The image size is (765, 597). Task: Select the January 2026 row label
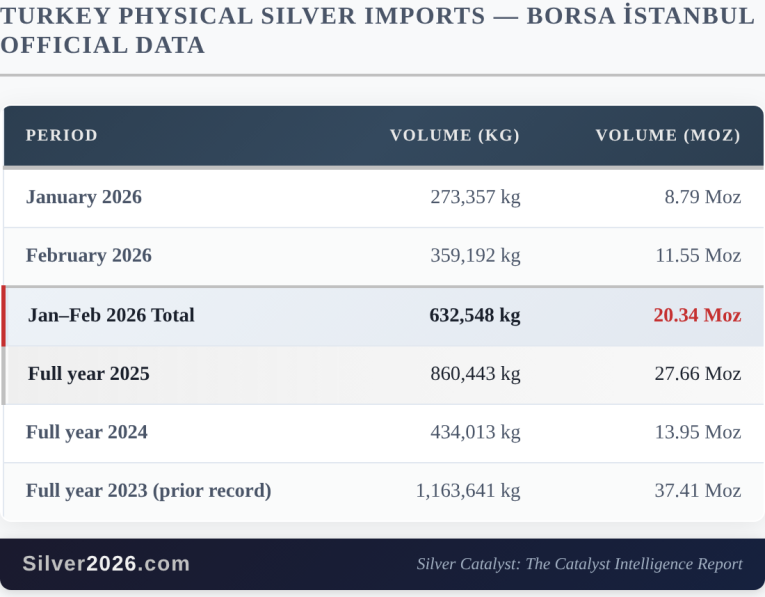(84, 197)
